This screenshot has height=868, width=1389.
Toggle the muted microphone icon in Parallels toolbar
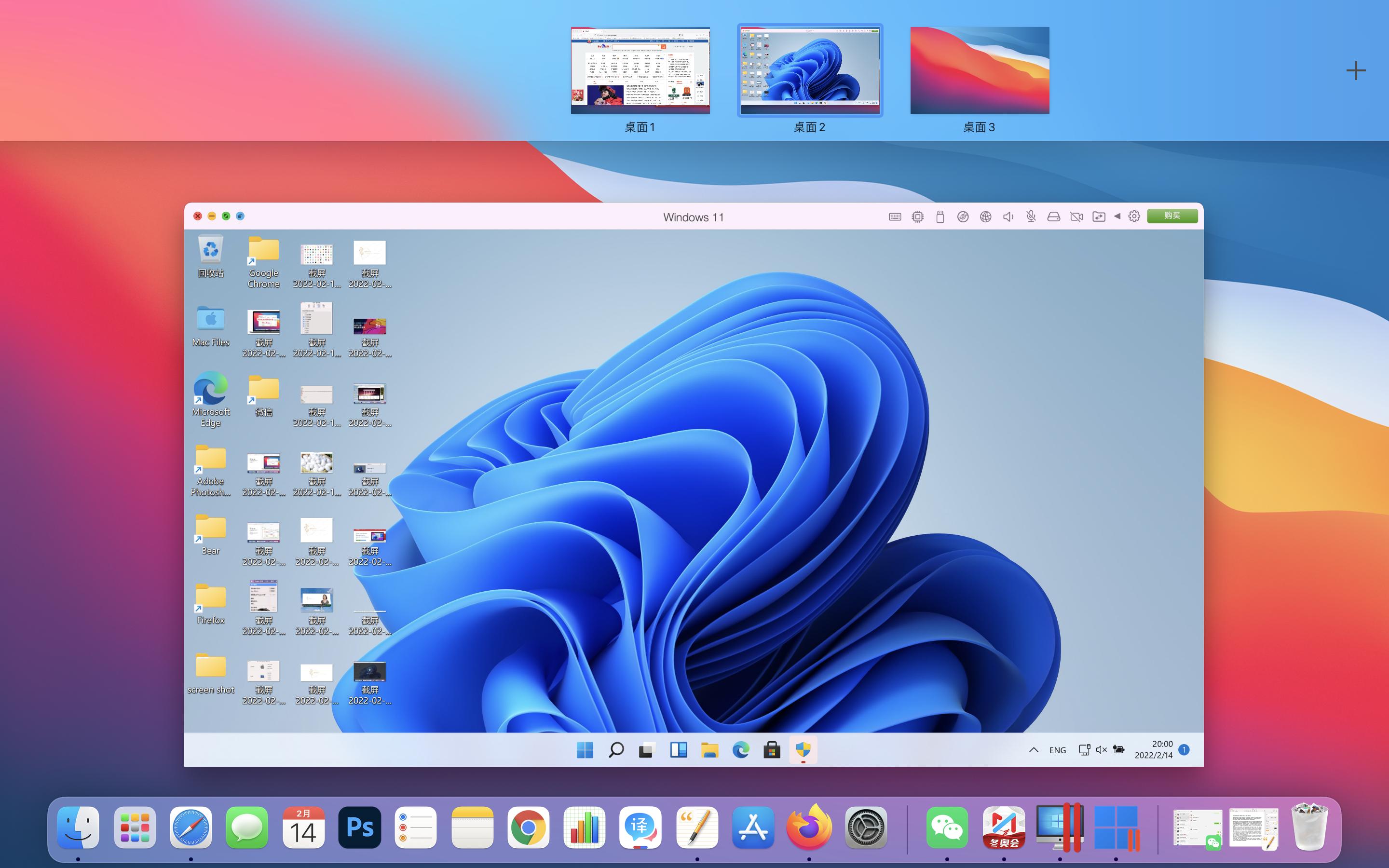(1031, 217)
